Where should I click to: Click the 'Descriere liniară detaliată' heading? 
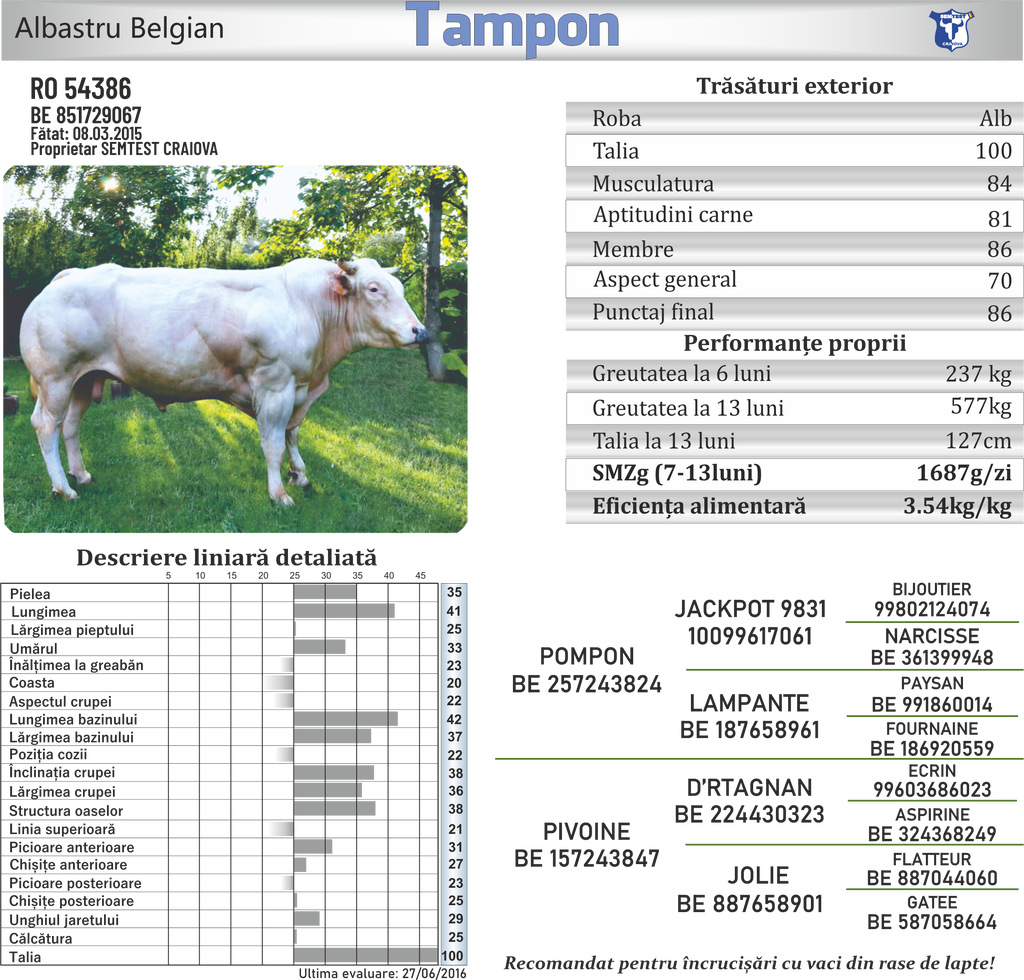(x=227, y=558)
